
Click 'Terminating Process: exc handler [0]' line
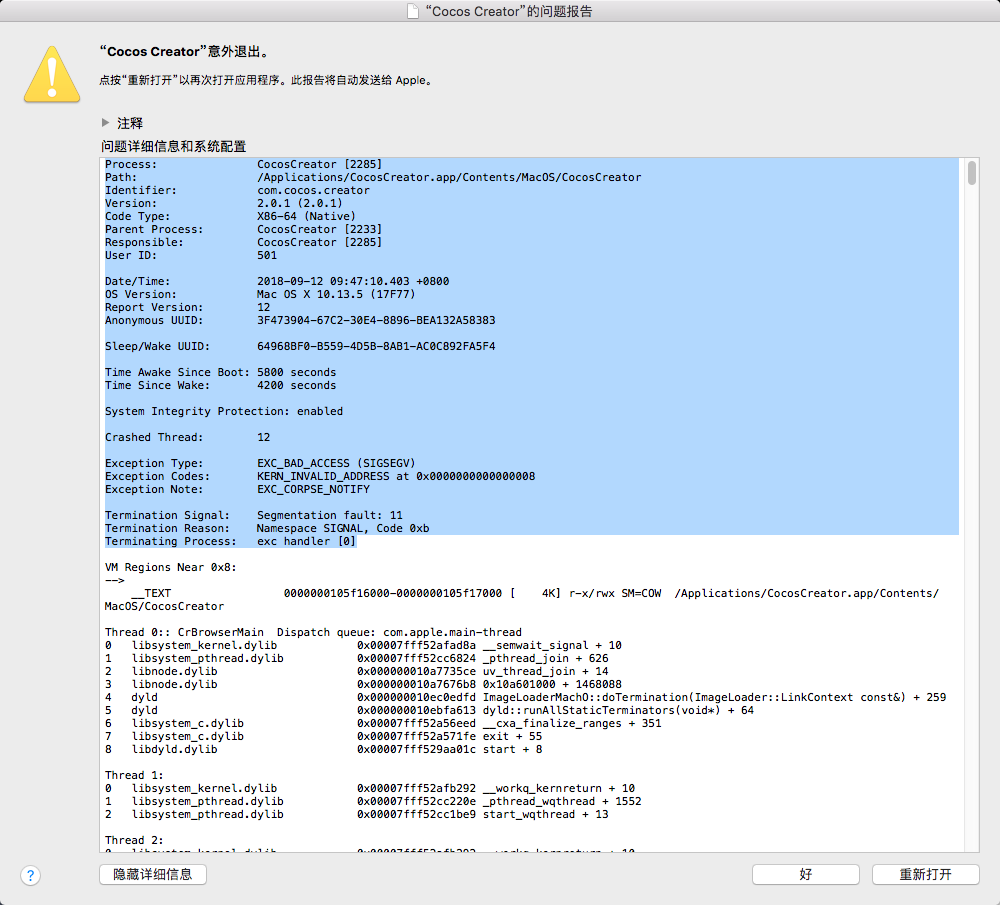point(230,541)
